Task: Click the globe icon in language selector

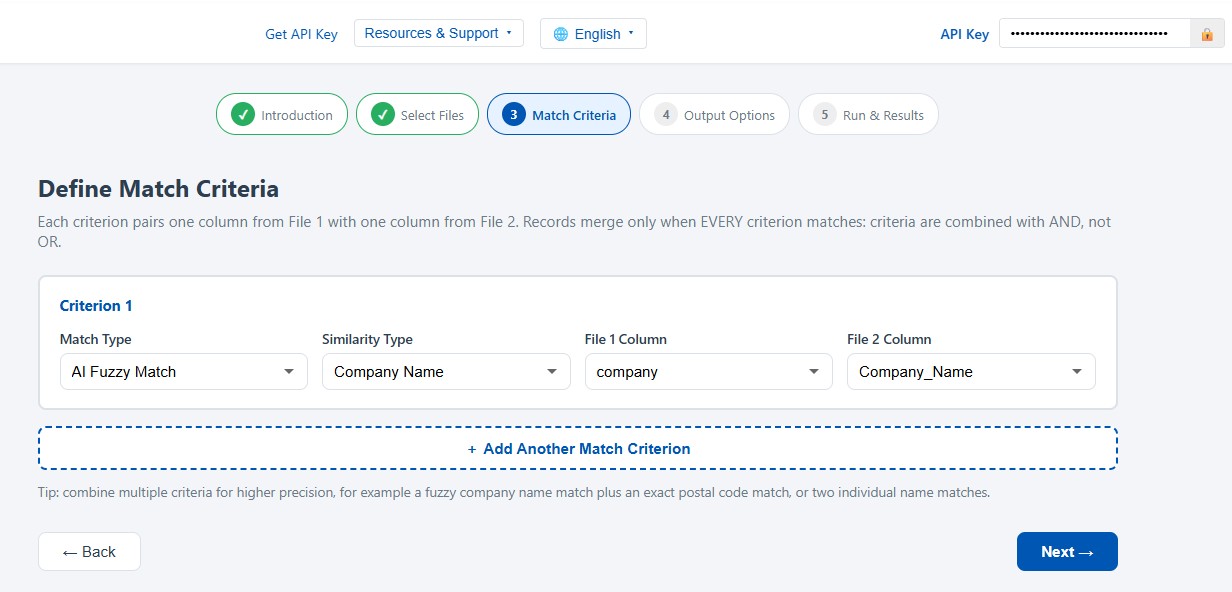Action: (x=561, y=34)
